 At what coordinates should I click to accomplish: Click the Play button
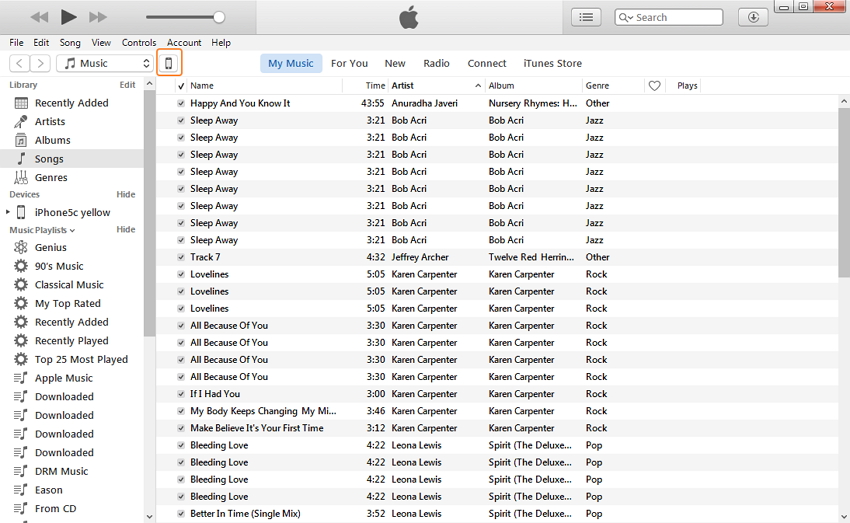click(68, 17)
